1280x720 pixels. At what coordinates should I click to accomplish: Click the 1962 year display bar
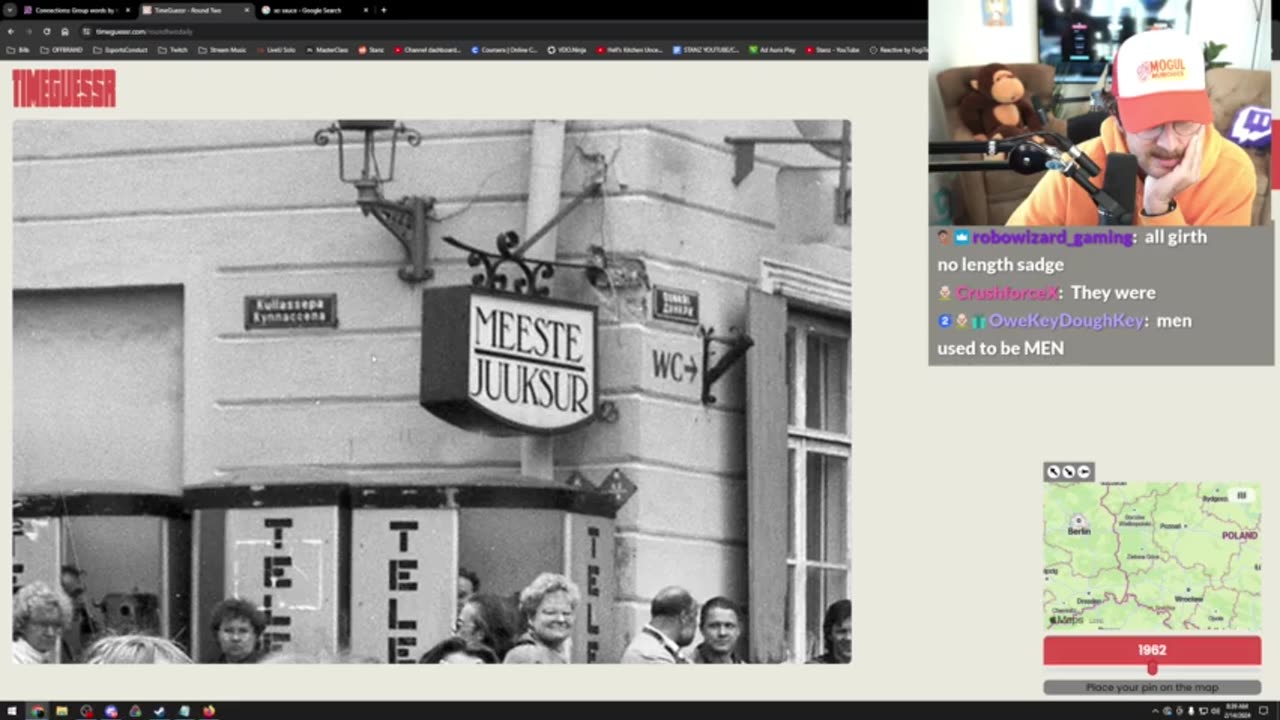[1152, 650]
